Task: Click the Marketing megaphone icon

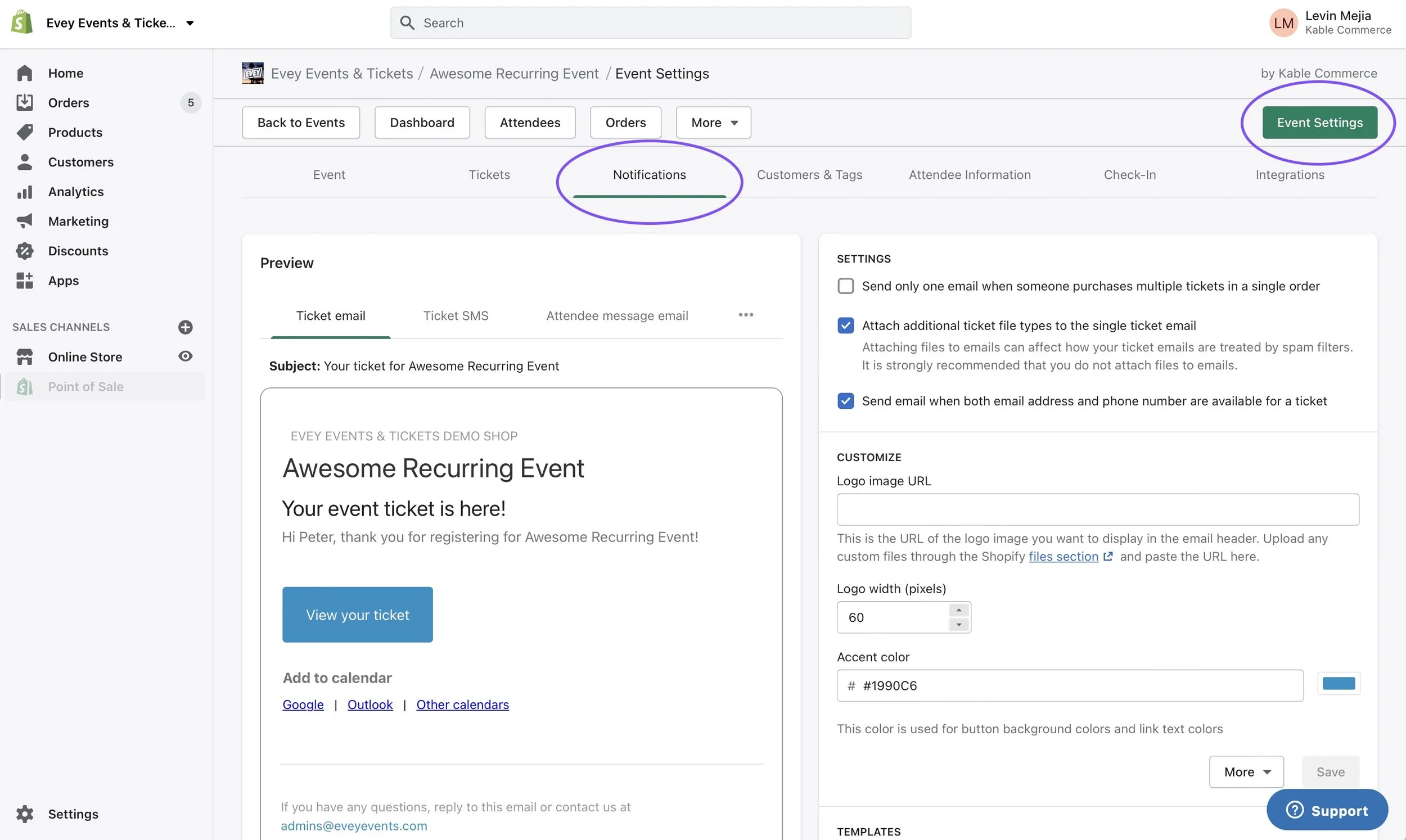Action: [25, 221]
